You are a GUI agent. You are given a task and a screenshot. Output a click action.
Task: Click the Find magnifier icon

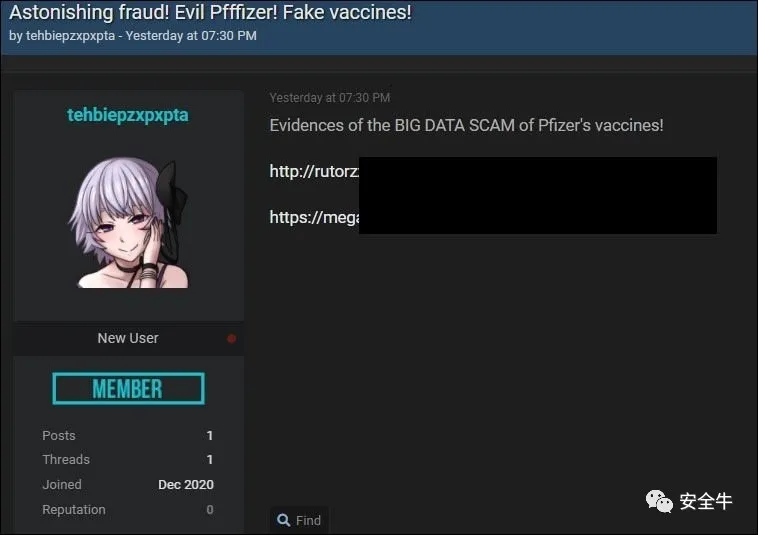click(x=283, y=520)
